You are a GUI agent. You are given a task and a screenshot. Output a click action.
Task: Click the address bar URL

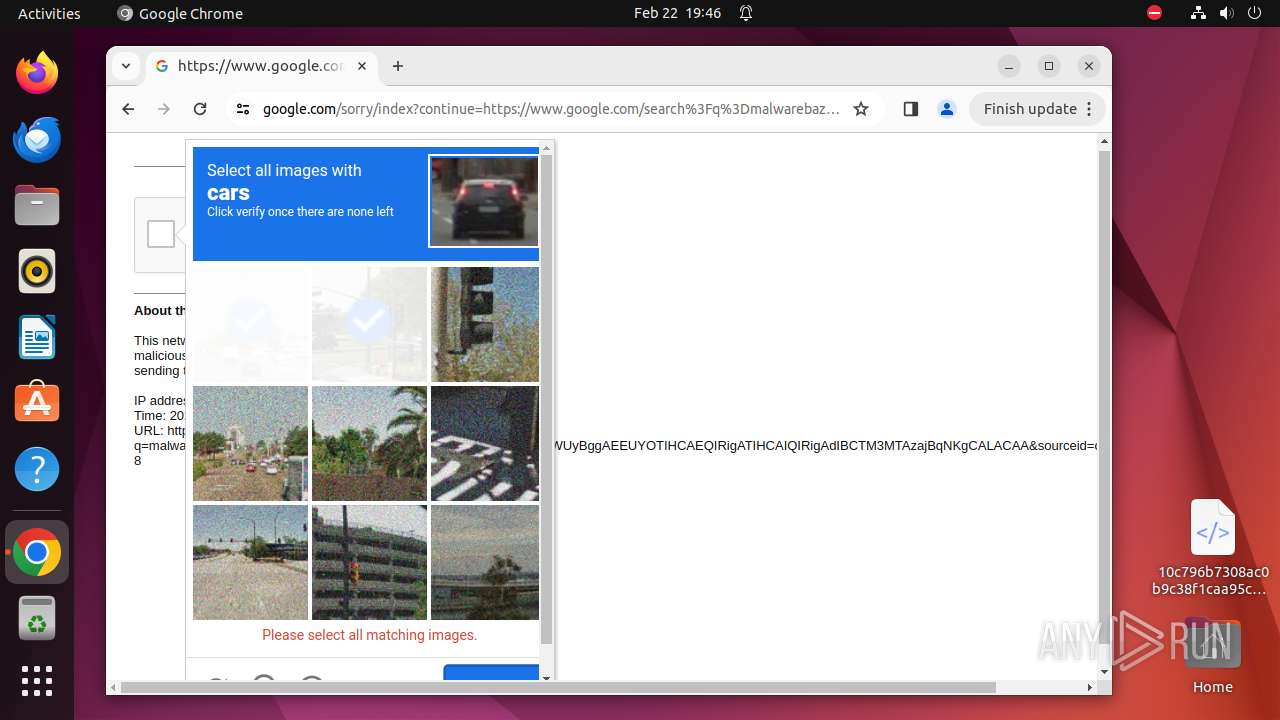click(x=551, y=109)
